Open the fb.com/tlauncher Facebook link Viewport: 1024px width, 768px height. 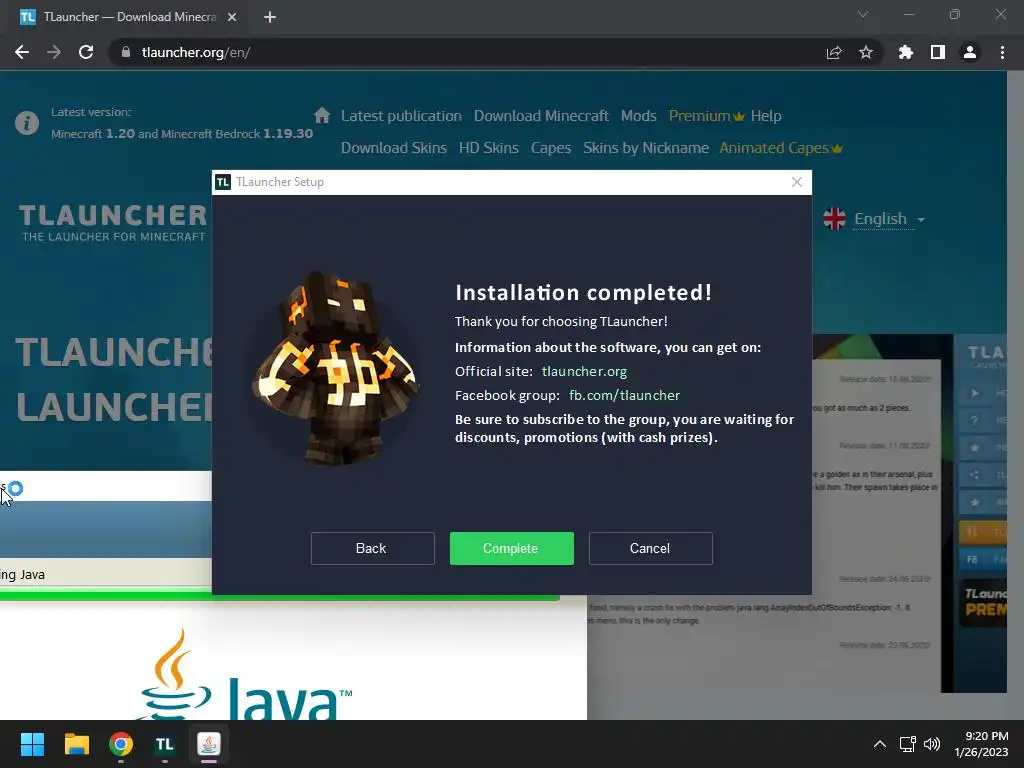point(624,395)
